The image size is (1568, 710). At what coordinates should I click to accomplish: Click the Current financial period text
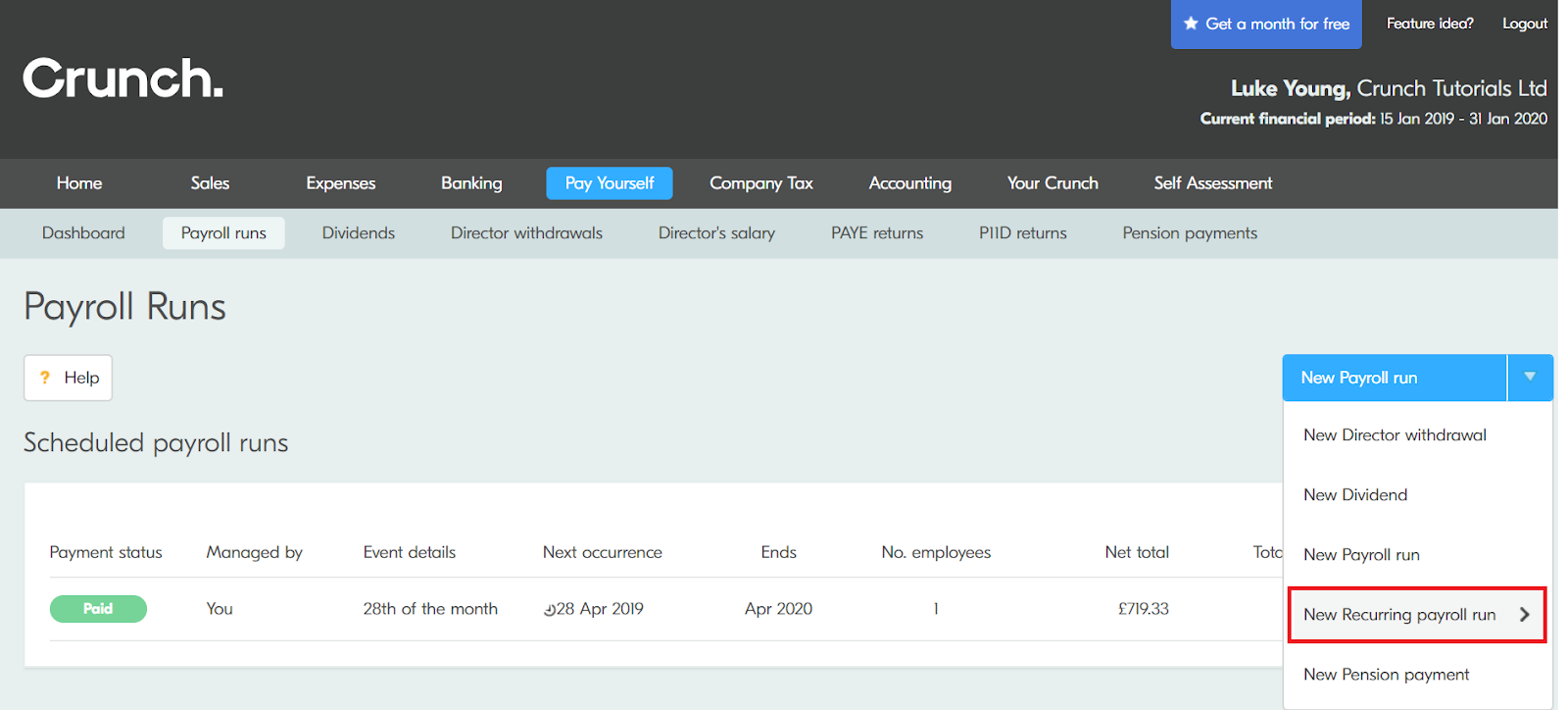pyautogui.click(x=1374, y=119)
